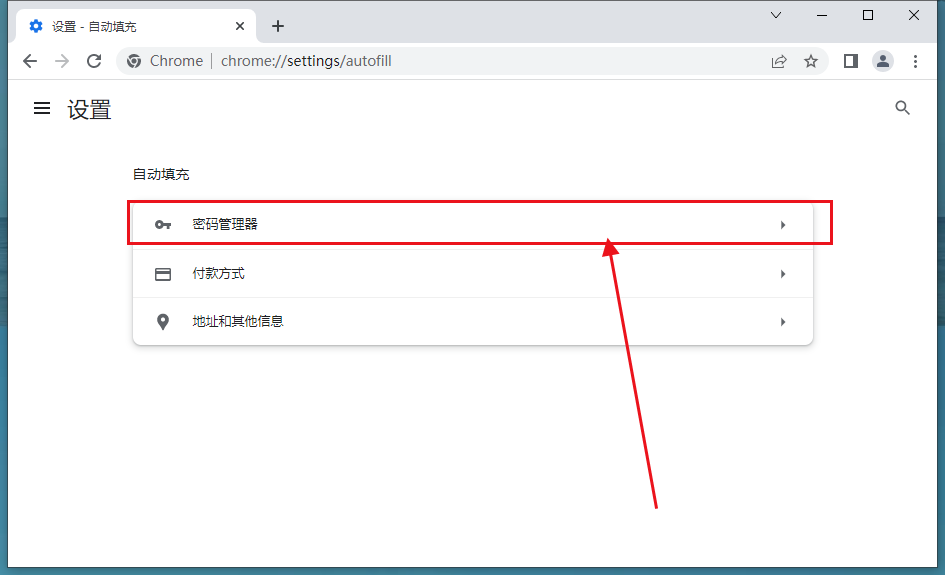The image size is (945, 575).
Task: Open 密码管理器 settings
Action: [x=473, y=225]
